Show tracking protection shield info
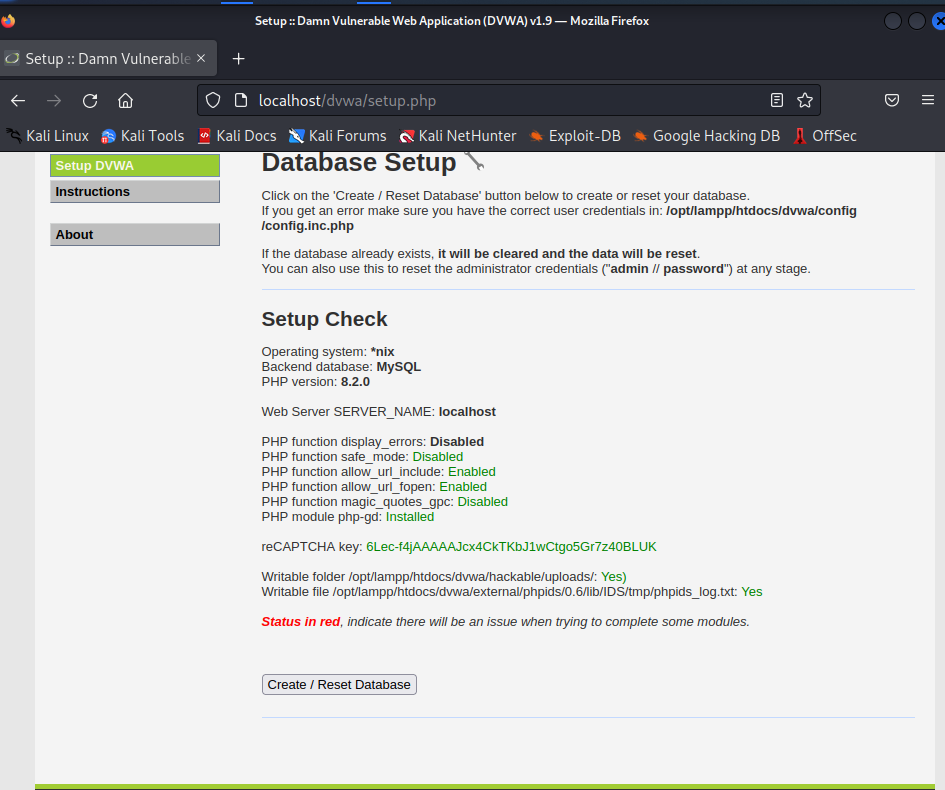The image size is (945, 790). pyautogui.click(x=213, y=100)
